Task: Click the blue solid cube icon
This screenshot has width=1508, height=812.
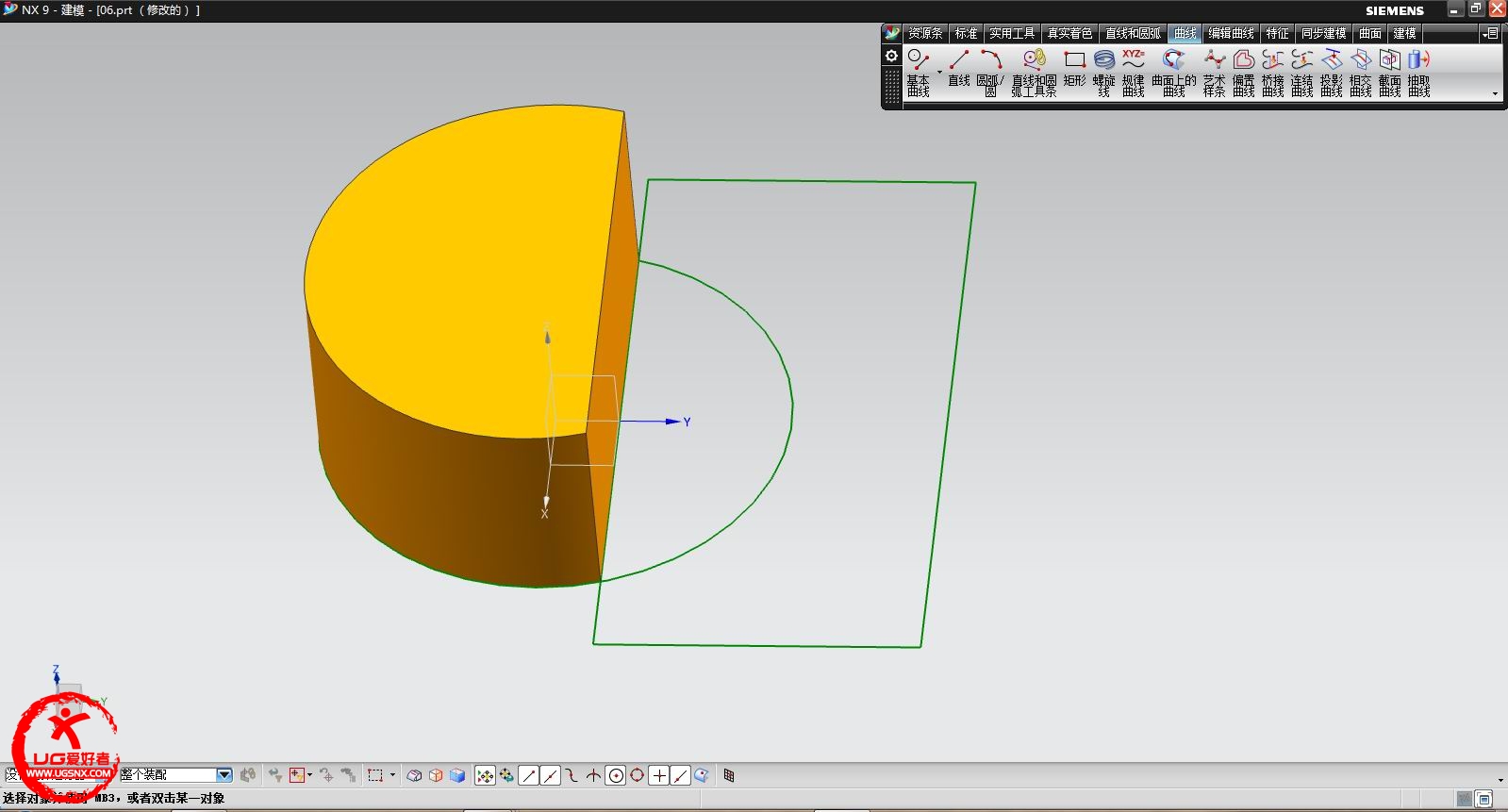Action: pyautogui.click(x=457, y=775)
